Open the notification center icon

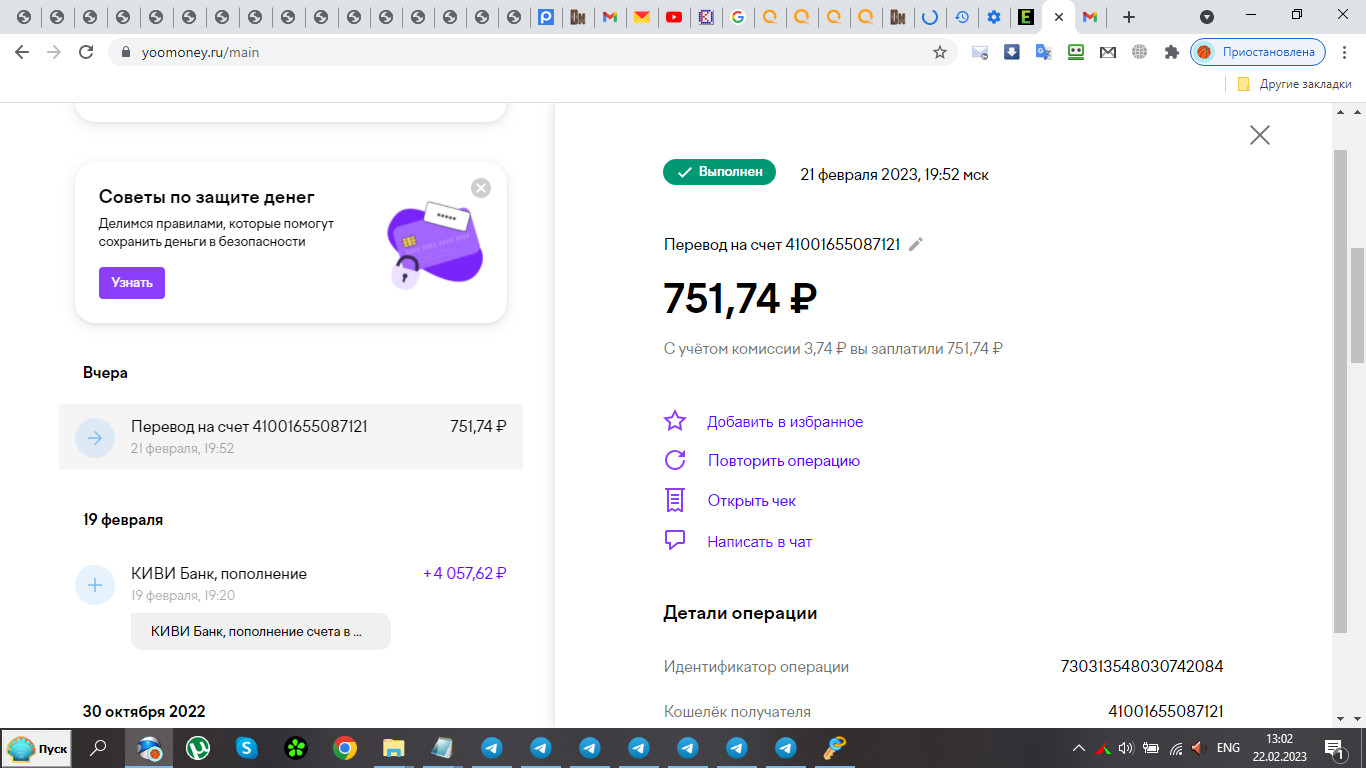1335,748
